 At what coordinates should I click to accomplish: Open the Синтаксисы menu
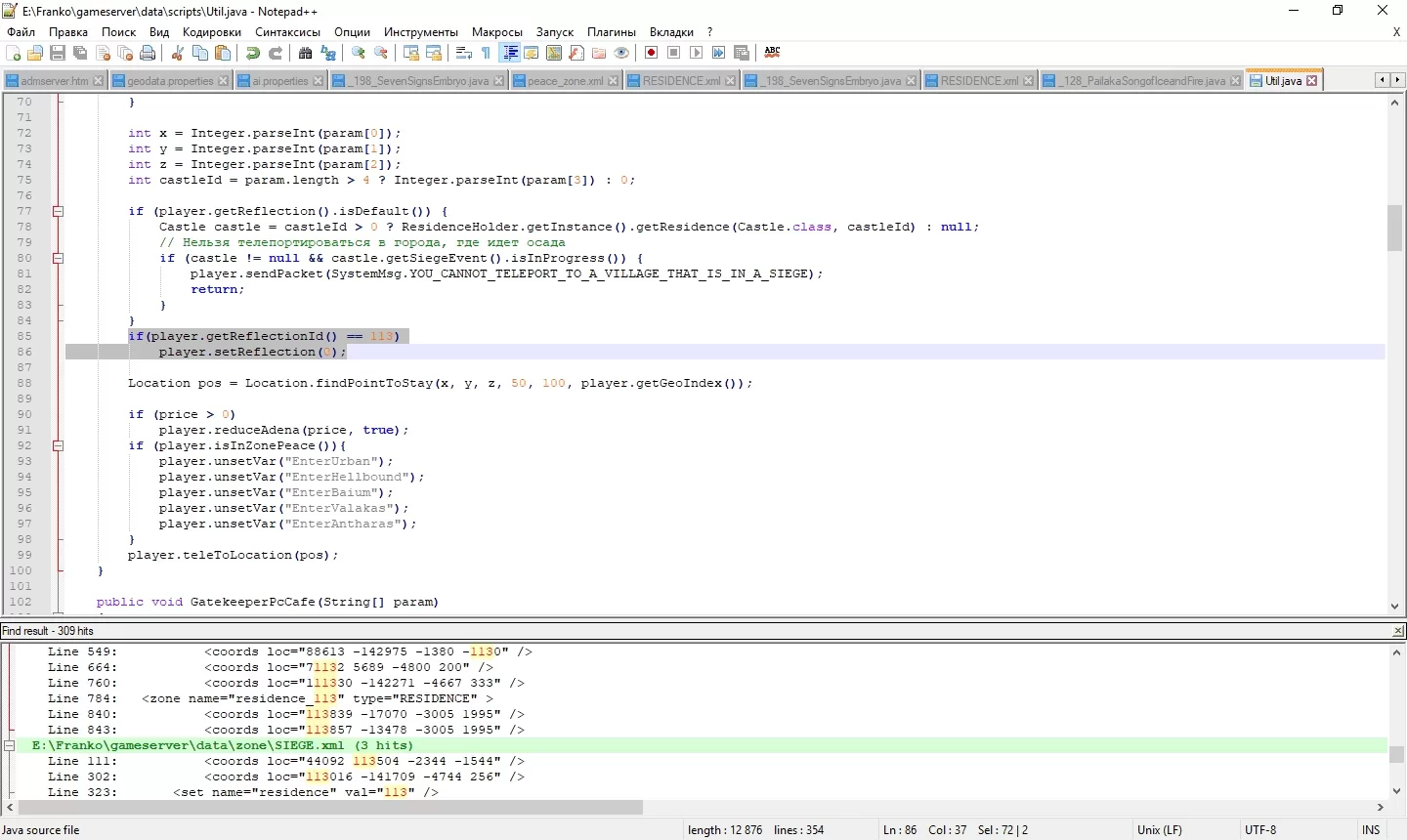(x=288, y=32)
